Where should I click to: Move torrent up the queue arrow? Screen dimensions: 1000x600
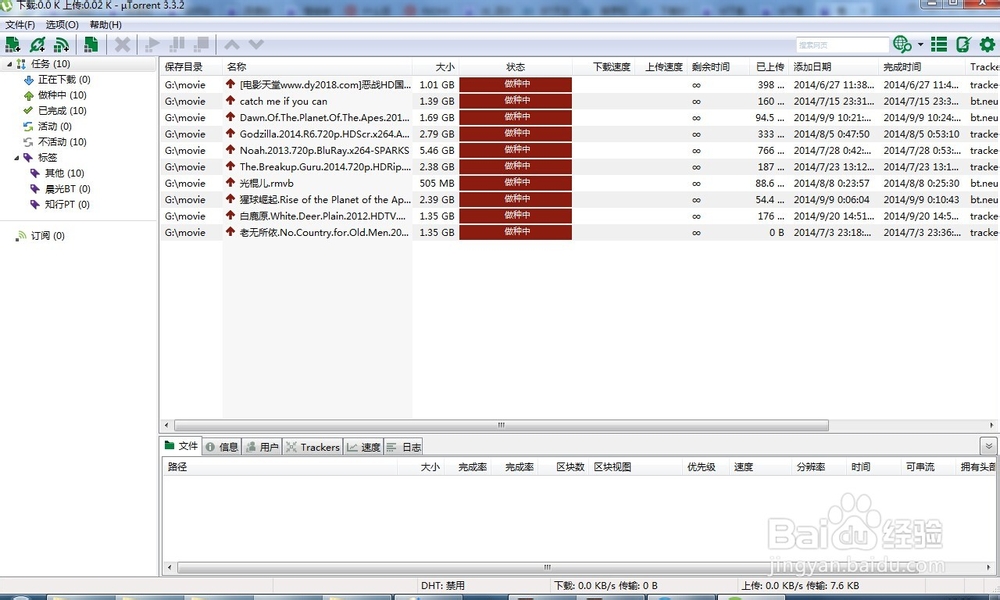pos(232,45)
